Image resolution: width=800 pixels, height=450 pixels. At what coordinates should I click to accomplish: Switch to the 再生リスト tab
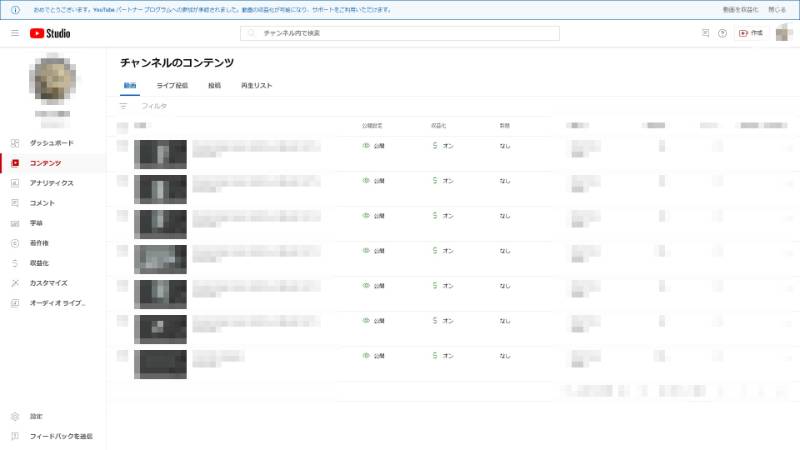point(256,86)
